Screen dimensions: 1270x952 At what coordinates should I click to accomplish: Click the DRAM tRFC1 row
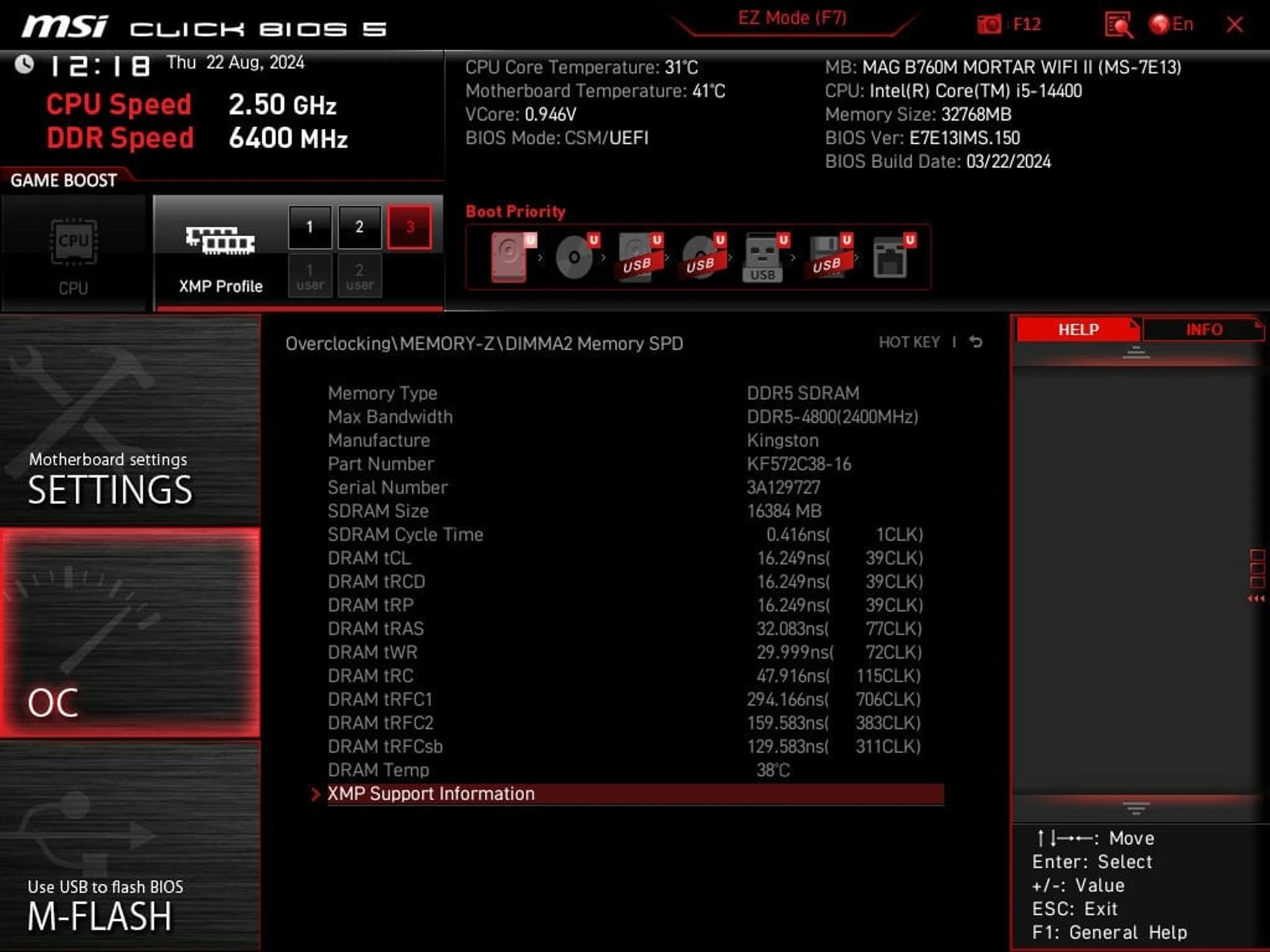click(635, 699)
